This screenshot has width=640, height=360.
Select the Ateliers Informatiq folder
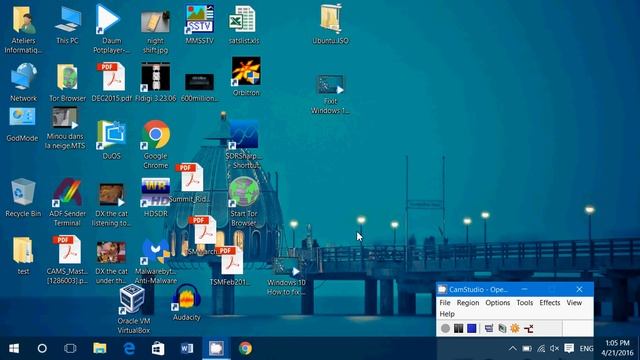[23, 29]
